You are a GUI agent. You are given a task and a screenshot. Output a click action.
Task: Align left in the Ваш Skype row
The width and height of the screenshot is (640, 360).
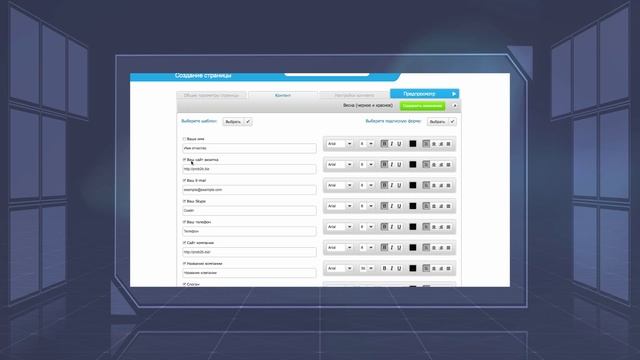pos(426,206)
